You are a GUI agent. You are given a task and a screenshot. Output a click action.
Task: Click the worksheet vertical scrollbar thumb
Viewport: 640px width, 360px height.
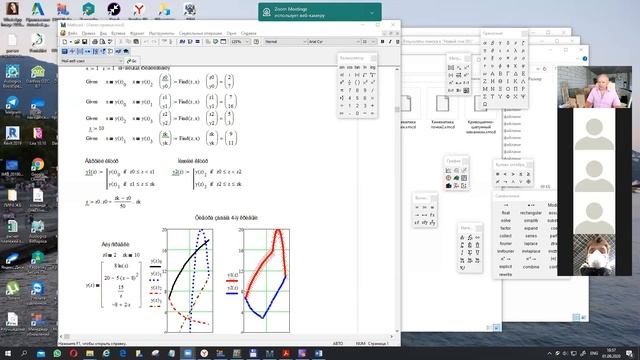coord(397,109)
